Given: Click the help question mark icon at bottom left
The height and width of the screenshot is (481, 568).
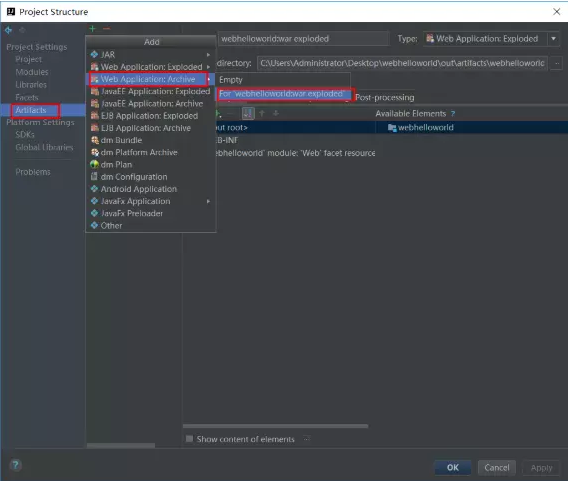Looking at the screenshot, I should (x=16, y=465).
